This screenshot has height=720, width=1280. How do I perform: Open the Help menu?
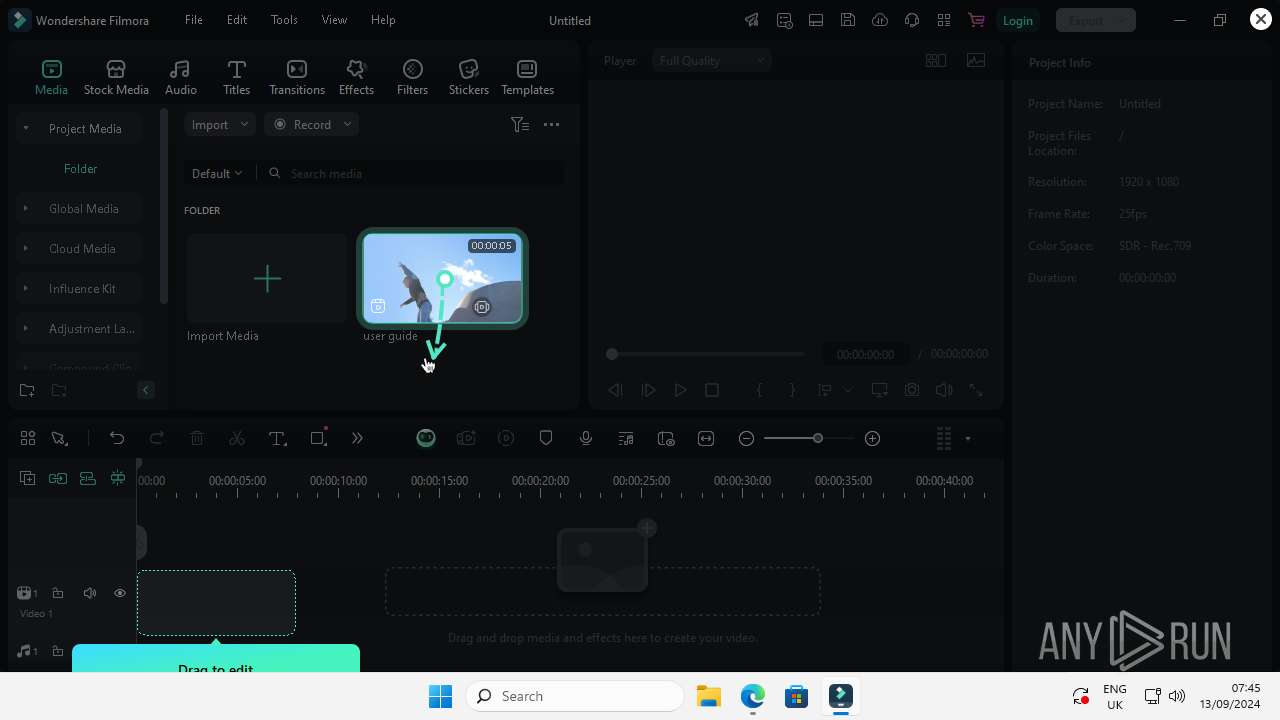[x=383, y=20]
